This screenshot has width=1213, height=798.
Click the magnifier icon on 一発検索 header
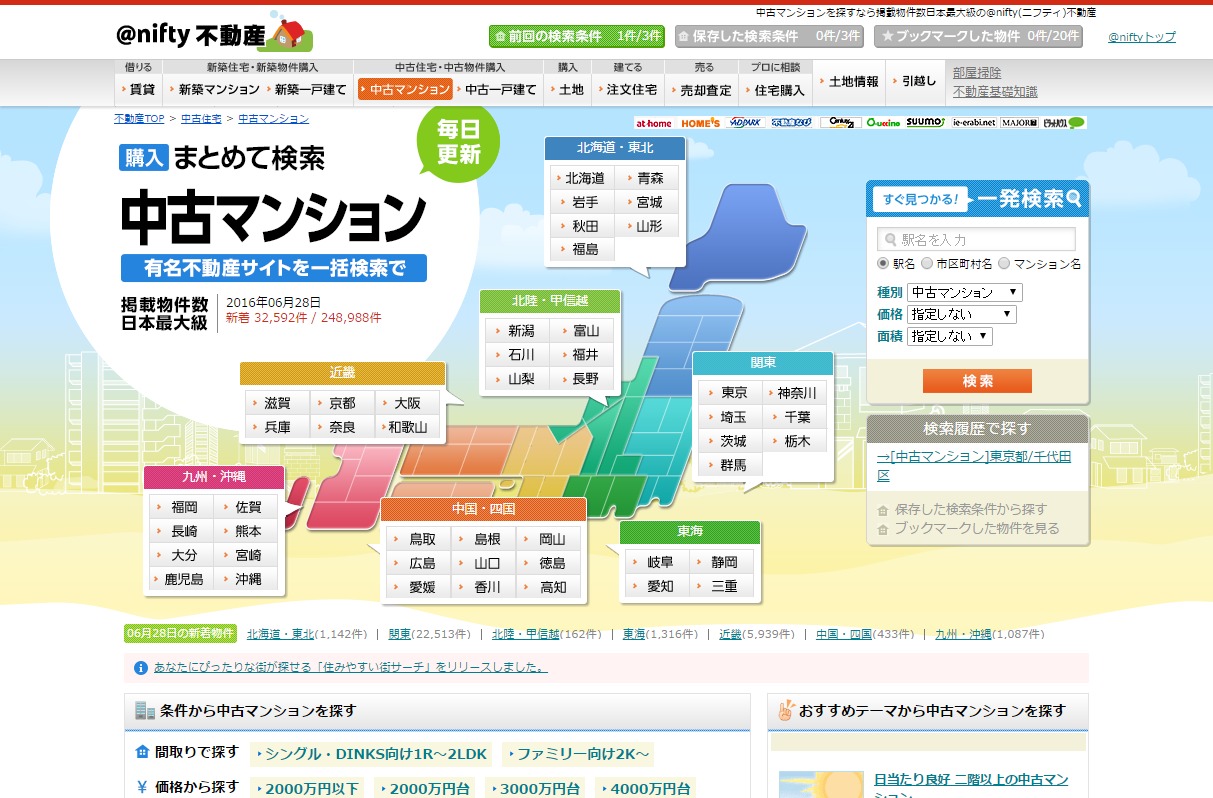[x=1074, y=199]
